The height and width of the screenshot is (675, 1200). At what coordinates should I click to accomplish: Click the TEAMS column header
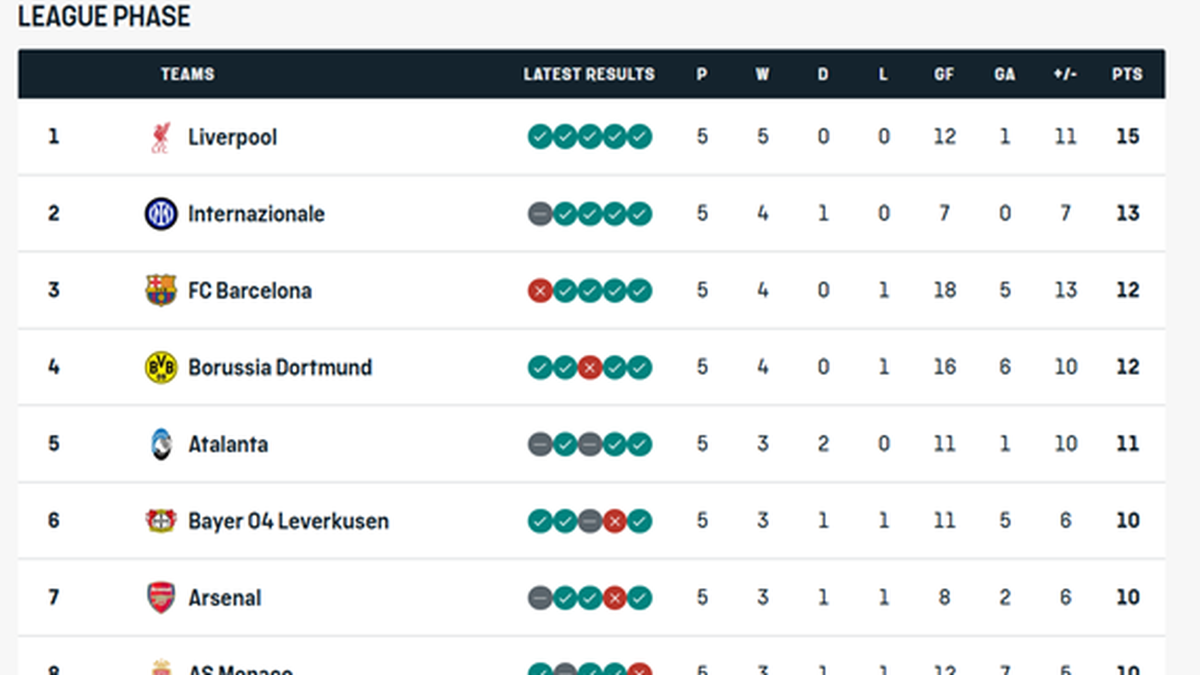click(188, 74)
